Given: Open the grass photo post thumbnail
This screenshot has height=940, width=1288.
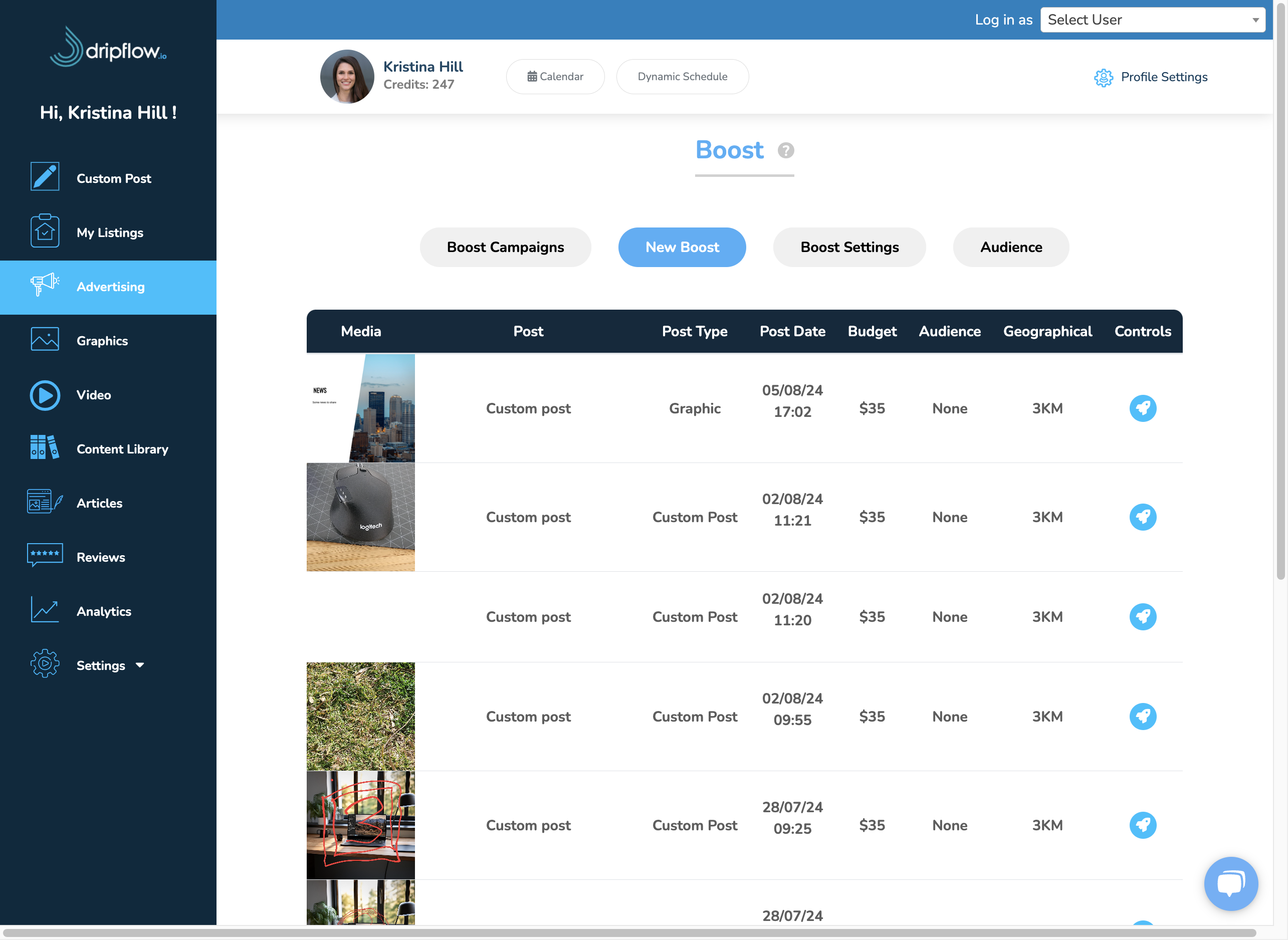Looking at the screenshot, I should pyautogui.click(x=360, y=717).
